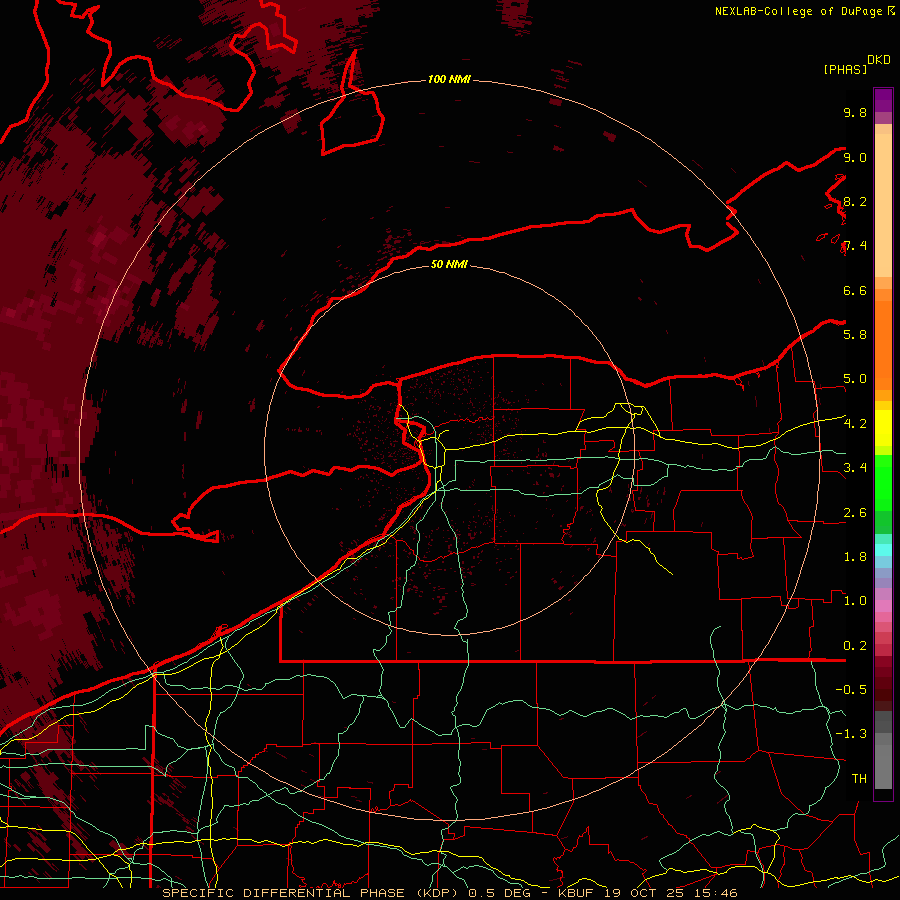Click the 2.6 scale value
This screenshot has width=900, height=900.
(855, 513)
